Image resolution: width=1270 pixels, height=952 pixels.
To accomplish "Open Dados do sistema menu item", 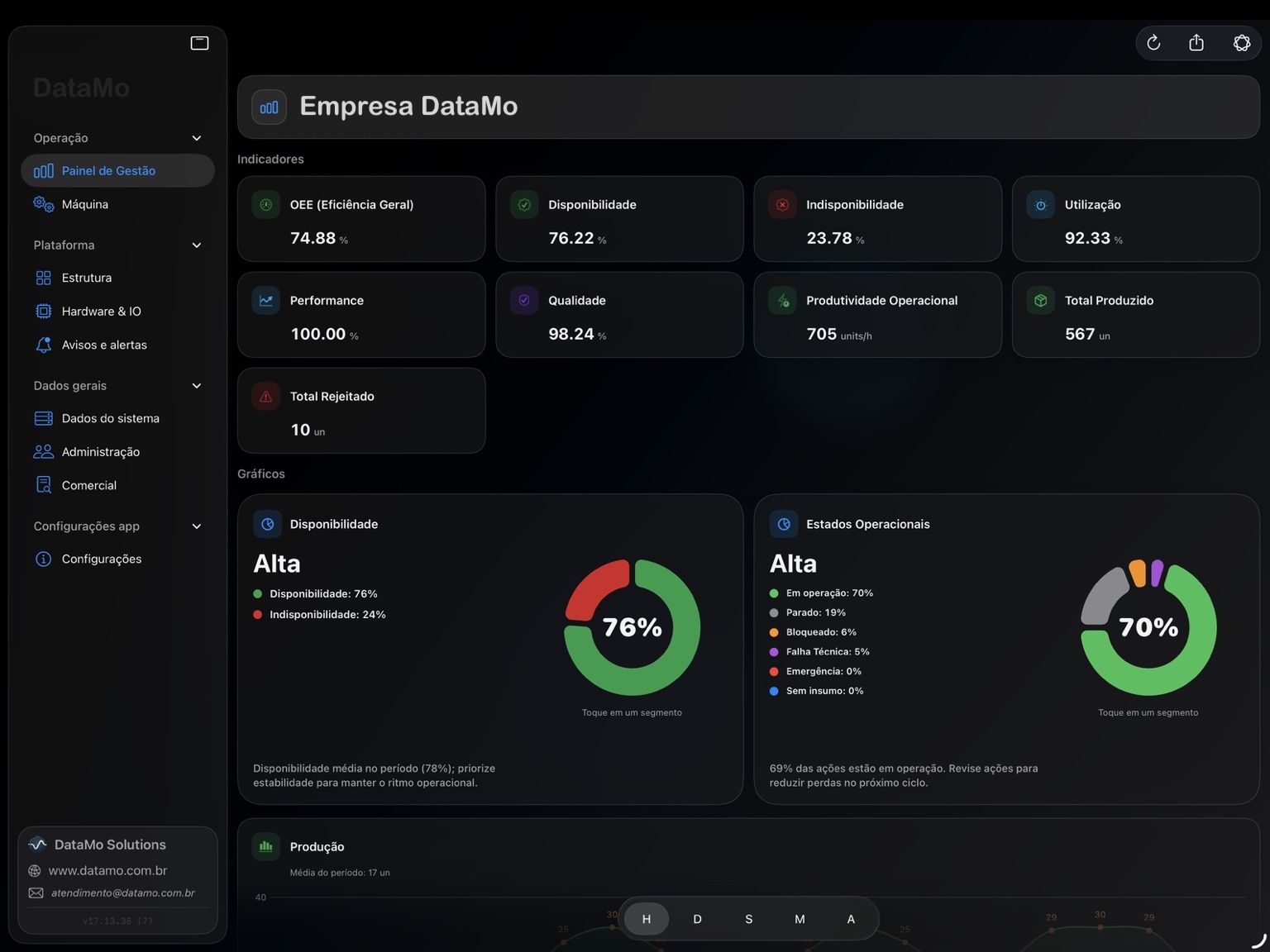I will 110,418.
